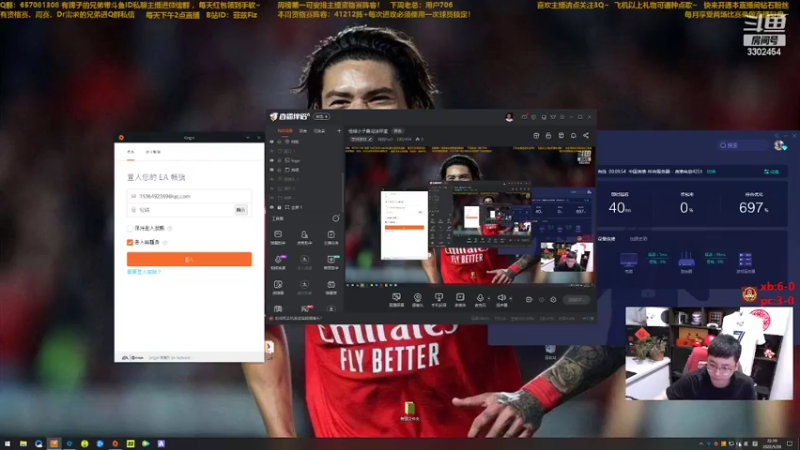Image resolution: width=800 pixels, height=450 pixels.
Task: Click the 697 % value in accelerator
Action: [754, 208]
